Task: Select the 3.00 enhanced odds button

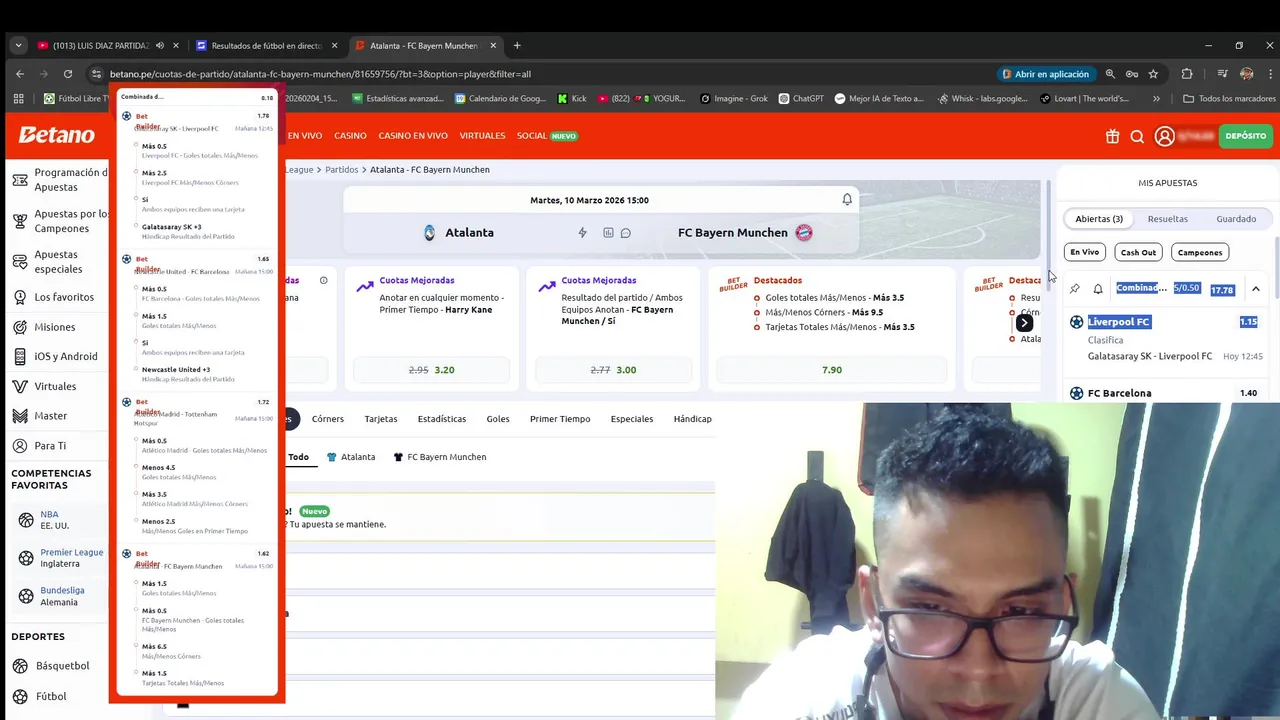Action: click(x=614, y=370)
